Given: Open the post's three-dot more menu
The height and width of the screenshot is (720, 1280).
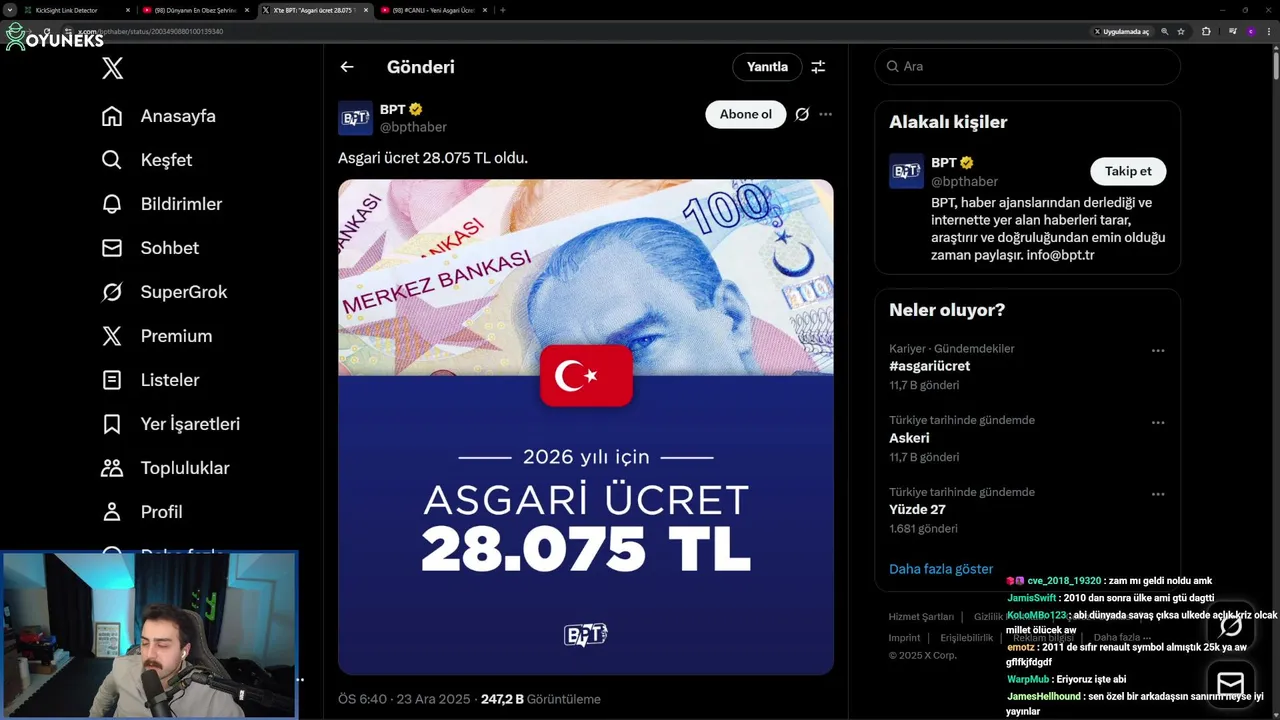Looking at the screenshot, I should point(825,114).
